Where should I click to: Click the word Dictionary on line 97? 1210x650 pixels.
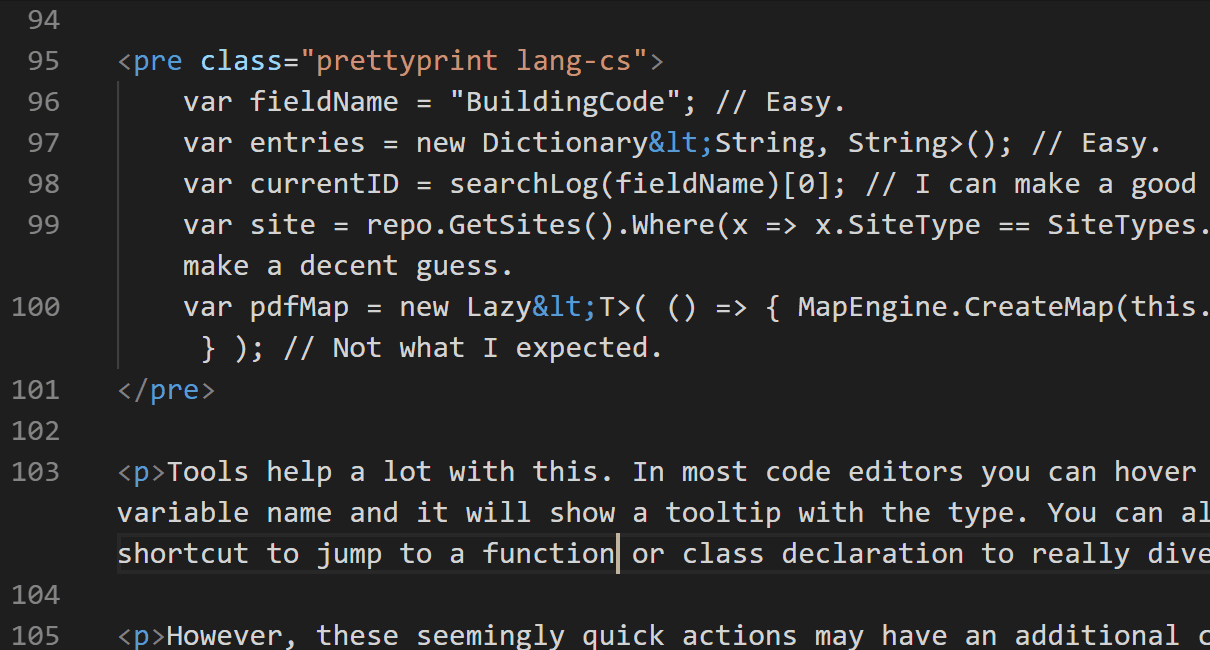(565, 144)
